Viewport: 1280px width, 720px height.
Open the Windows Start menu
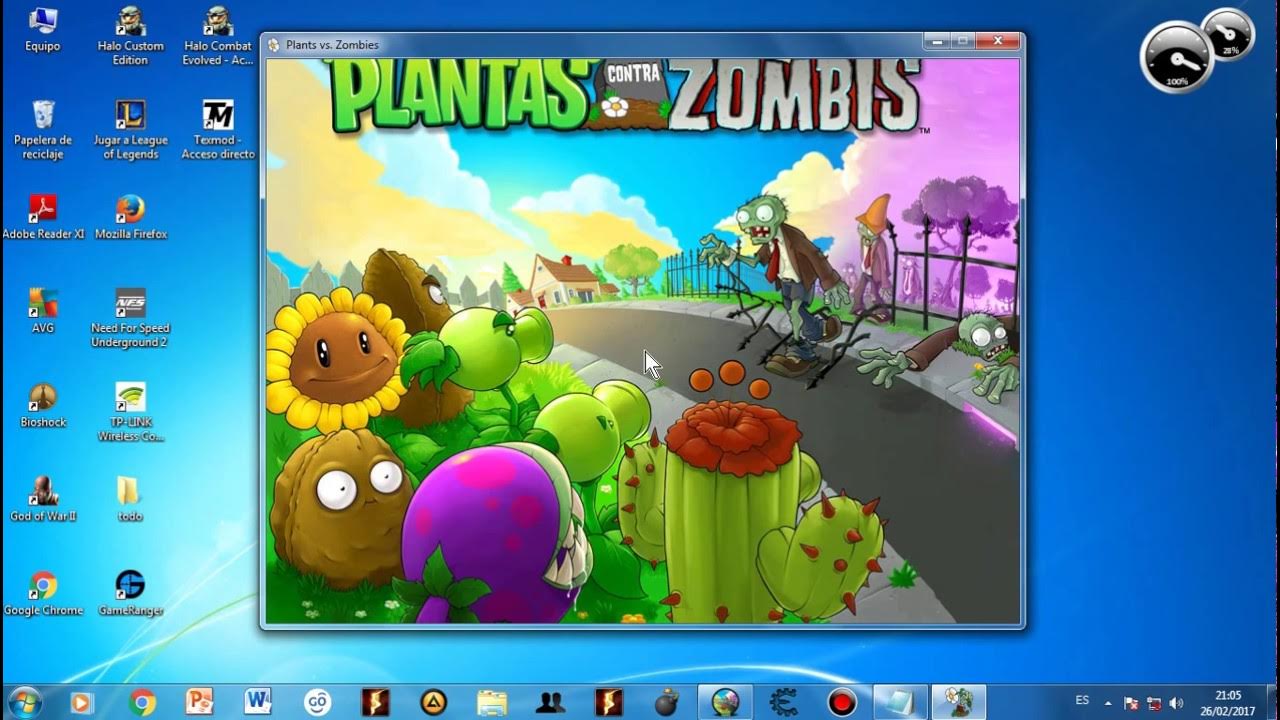click(24, 702)
